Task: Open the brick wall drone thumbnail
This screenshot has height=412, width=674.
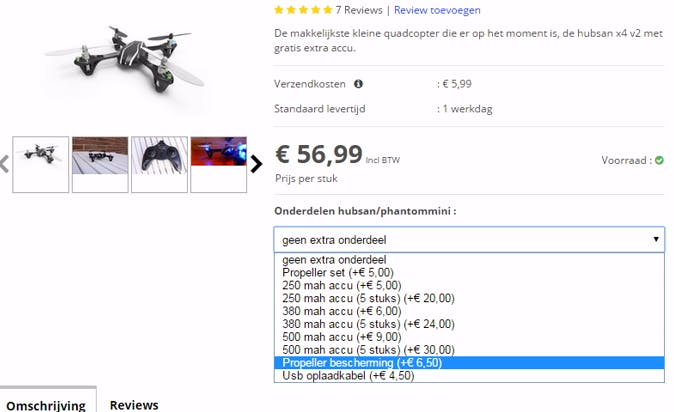Action: 100,164
